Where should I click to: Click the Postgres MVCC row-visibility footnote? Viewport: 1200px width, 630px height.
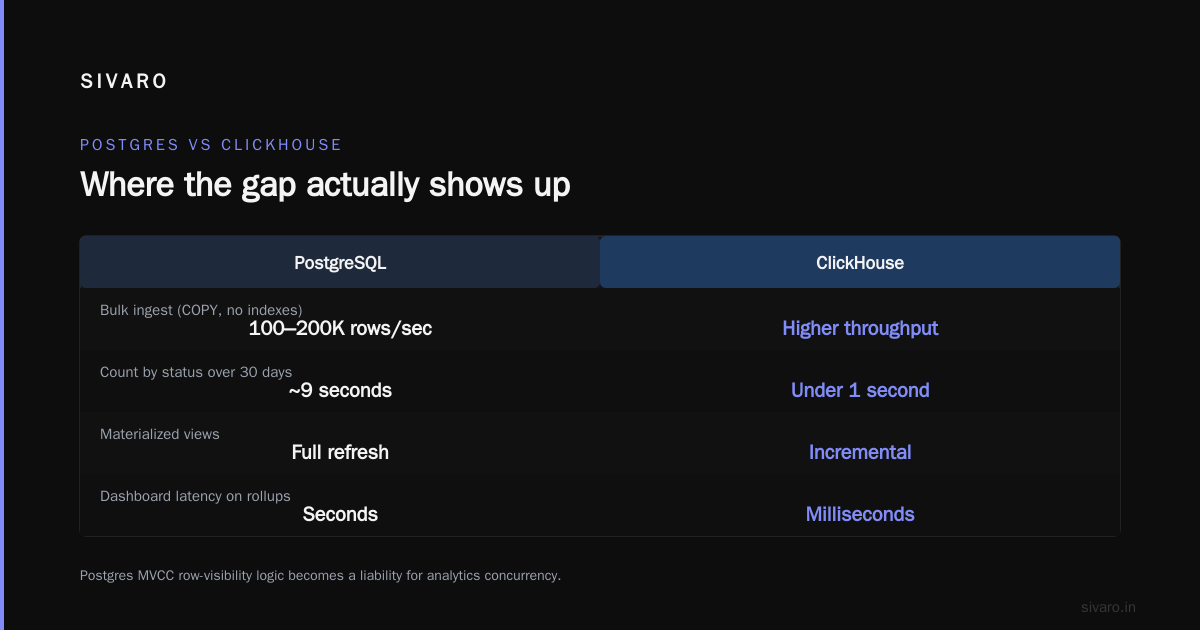(320, 576)
